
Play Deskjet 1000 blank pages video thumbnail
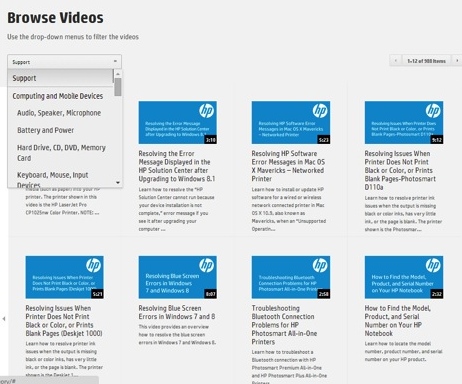(64, 277)
